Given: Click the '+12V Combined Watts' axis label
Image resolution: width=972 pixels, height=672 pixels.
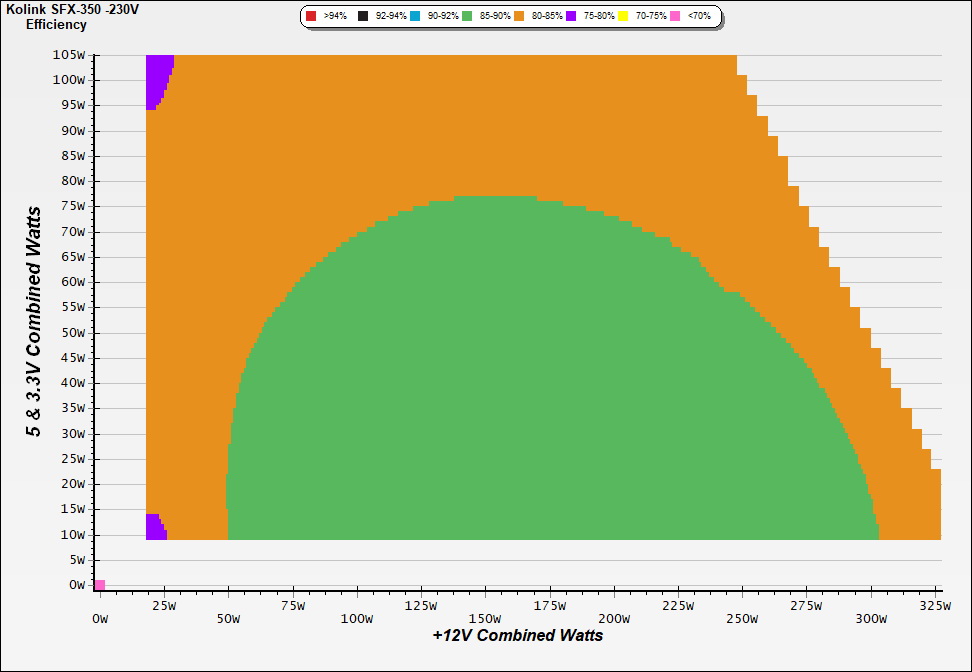Looking at the screenshot, I should pyautogui.click(x=518, y=635).
